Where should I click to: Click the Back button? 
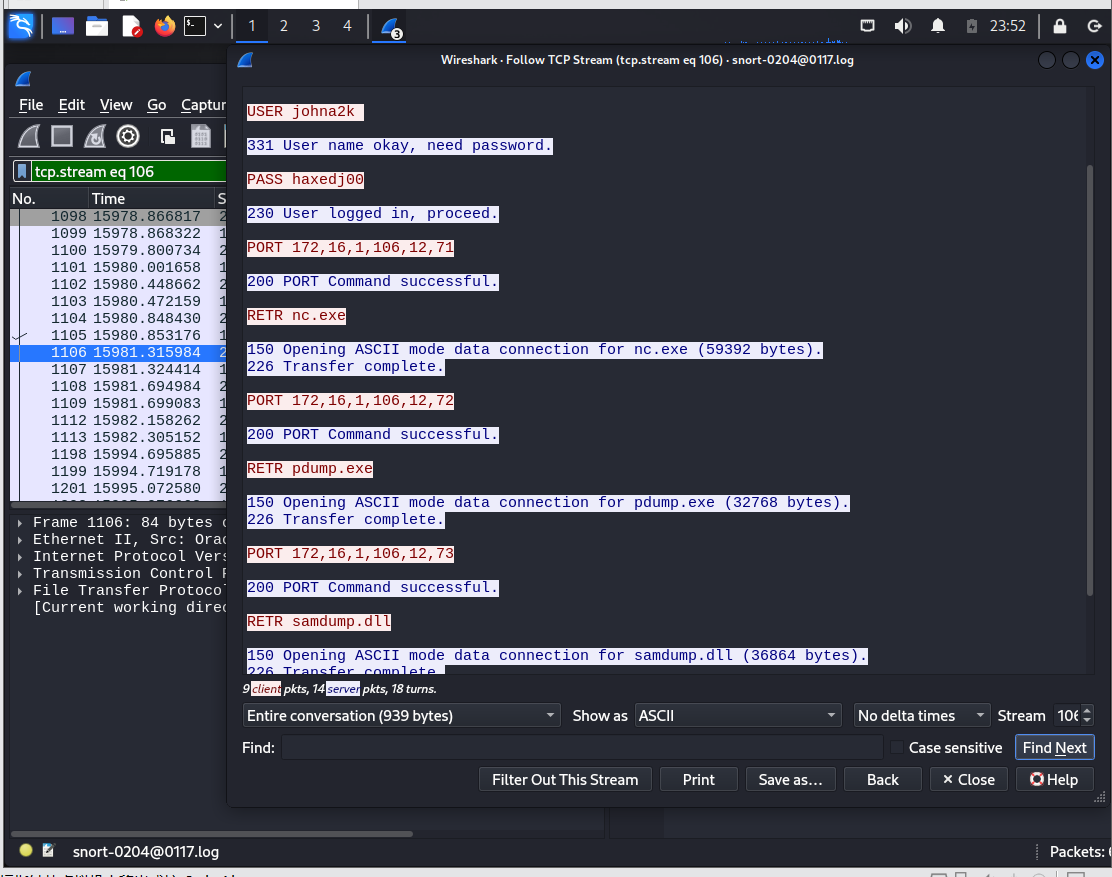[883, 780]
